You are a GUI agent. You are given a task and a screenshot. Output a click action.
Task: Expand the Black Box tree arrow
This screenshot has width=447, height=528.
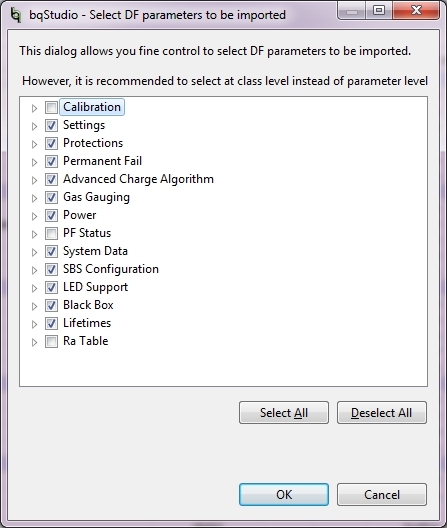point(34,306)
